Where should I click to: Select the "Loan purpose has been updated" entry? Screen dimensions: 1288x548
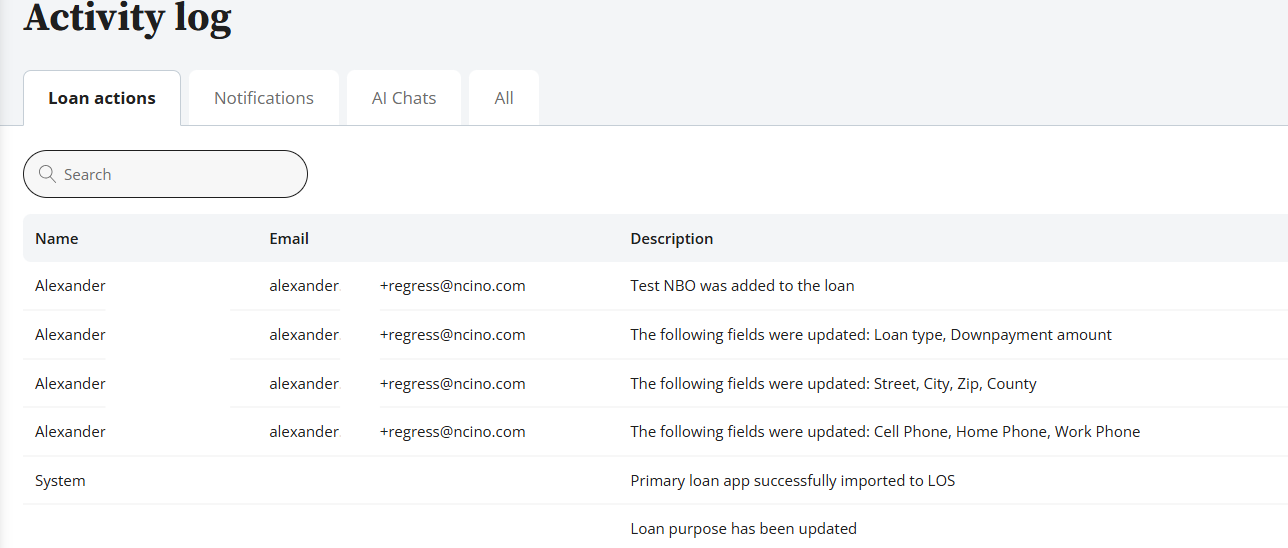pos(743,529)
